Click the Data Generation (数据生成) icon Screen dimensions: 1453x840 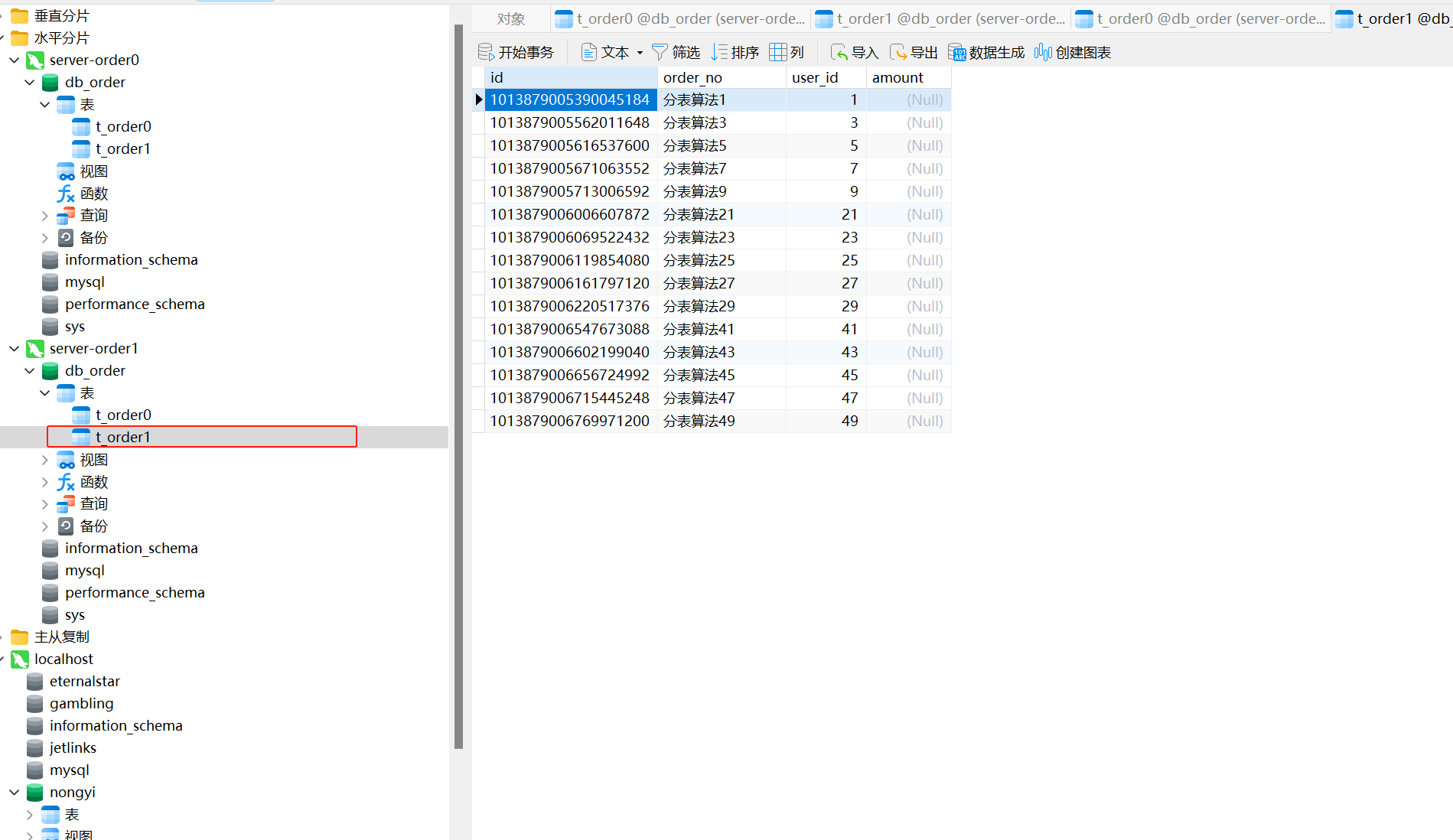pyautogui.click(x=957, y=52)
